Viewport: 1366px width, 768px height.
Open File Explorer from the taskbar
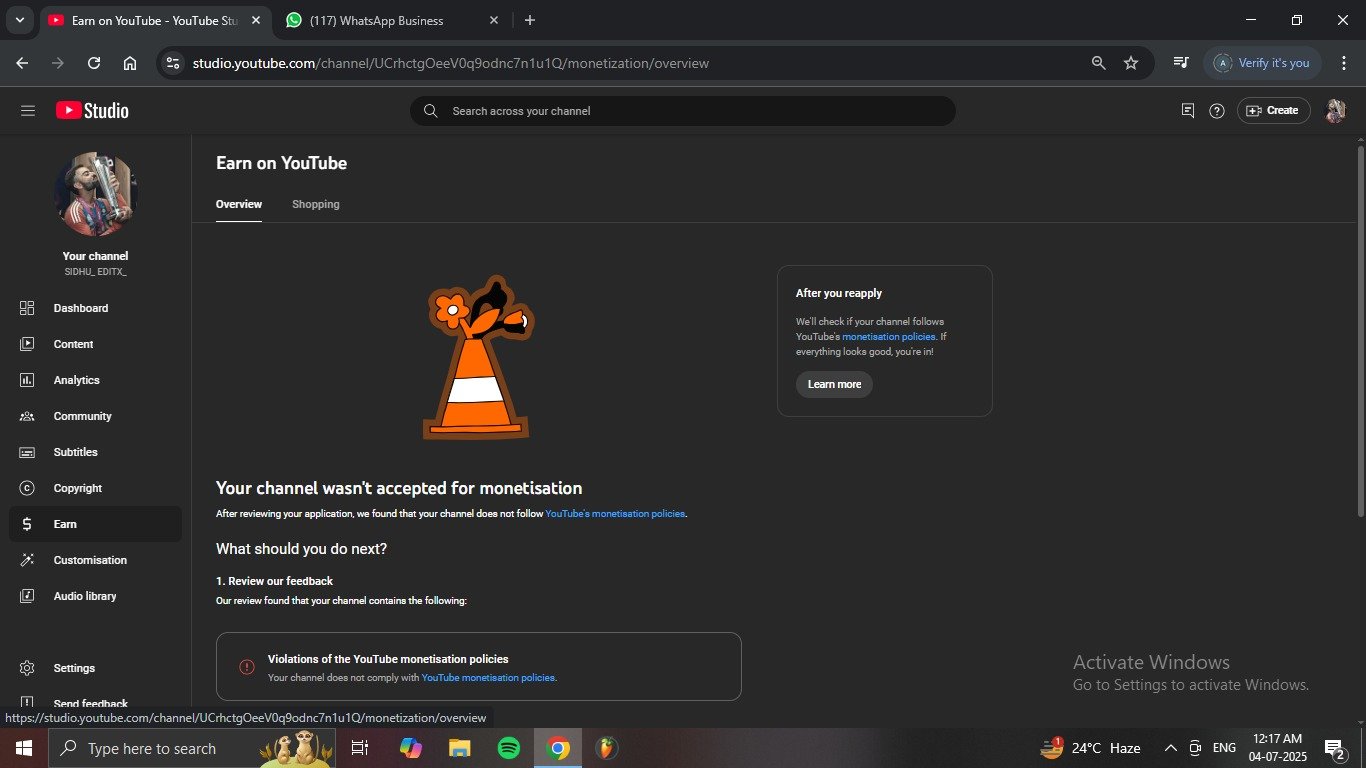coord(459,748)
